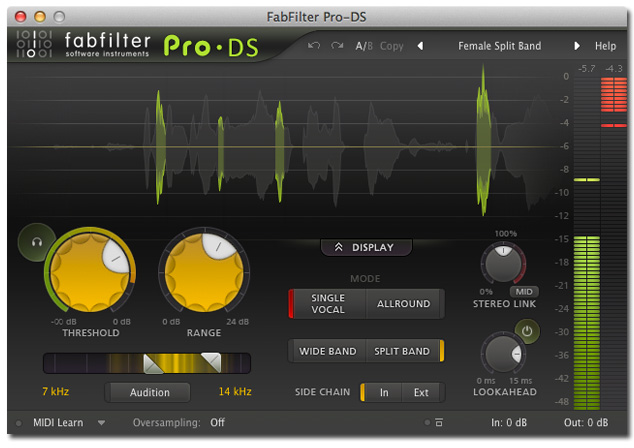Set side chain to Ext

point(422,392)
